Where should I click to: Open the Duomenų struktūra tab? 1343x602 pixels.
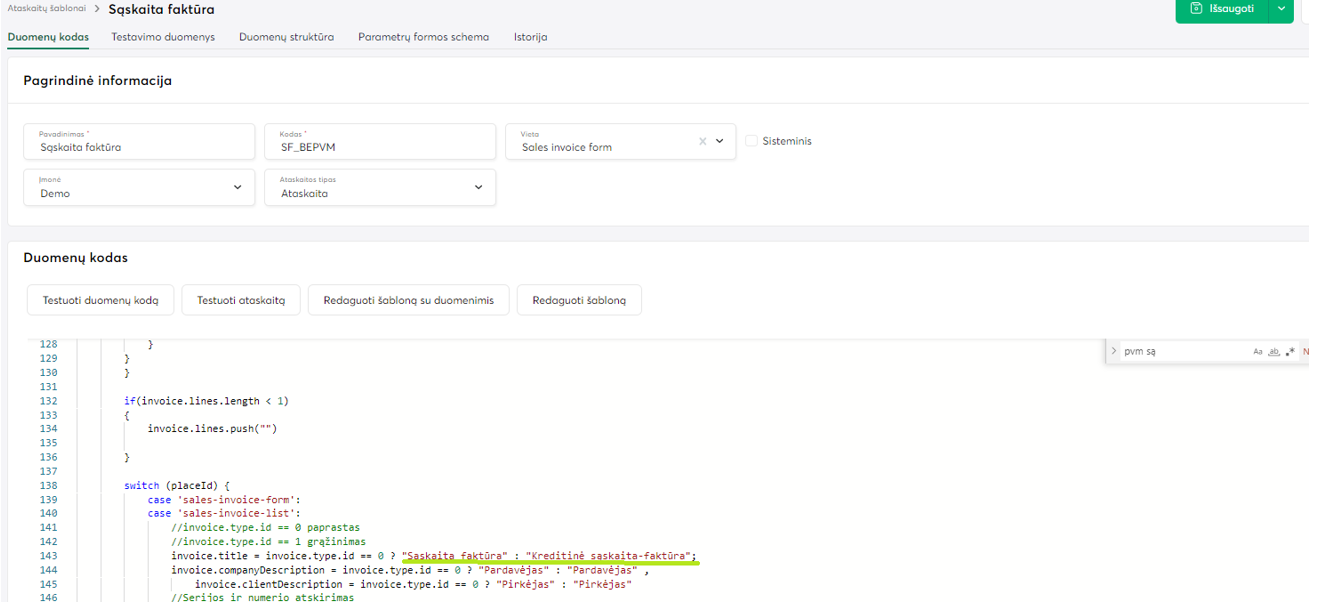(x=286, y=37)
